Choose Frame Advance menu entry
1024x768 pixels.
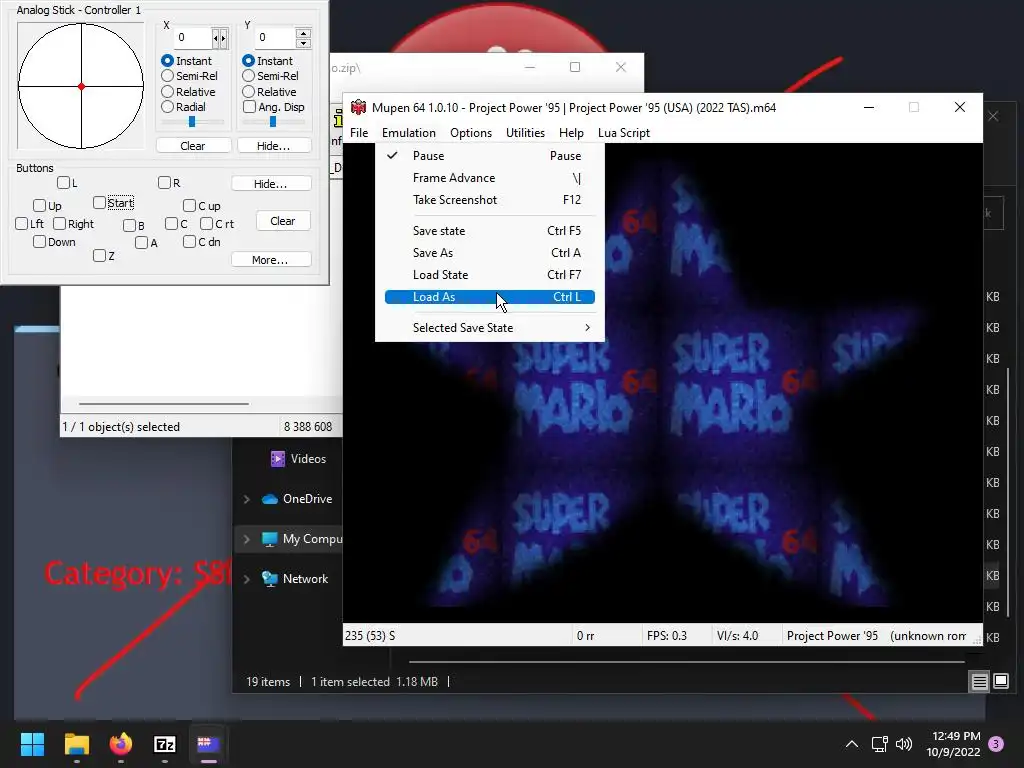(490, 178)
